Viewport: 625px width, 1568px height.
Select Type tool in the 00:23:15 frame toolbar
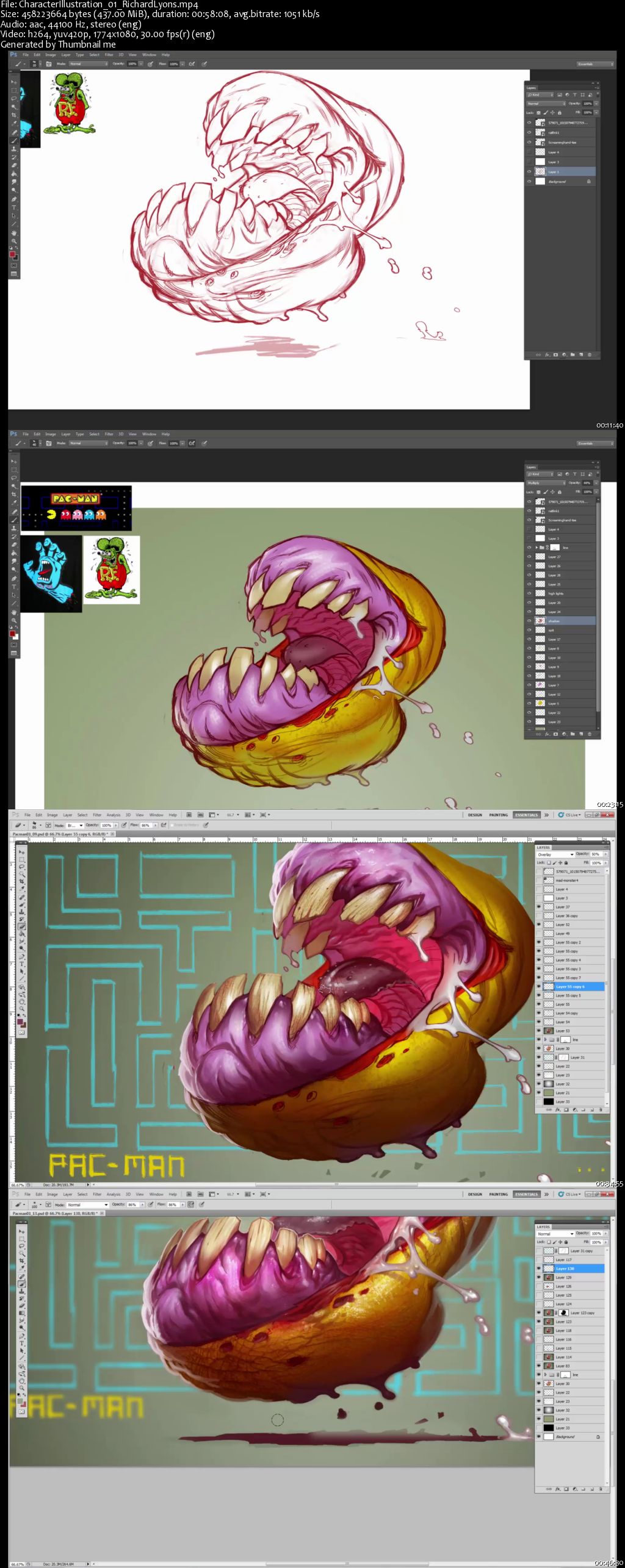[13, 587]
